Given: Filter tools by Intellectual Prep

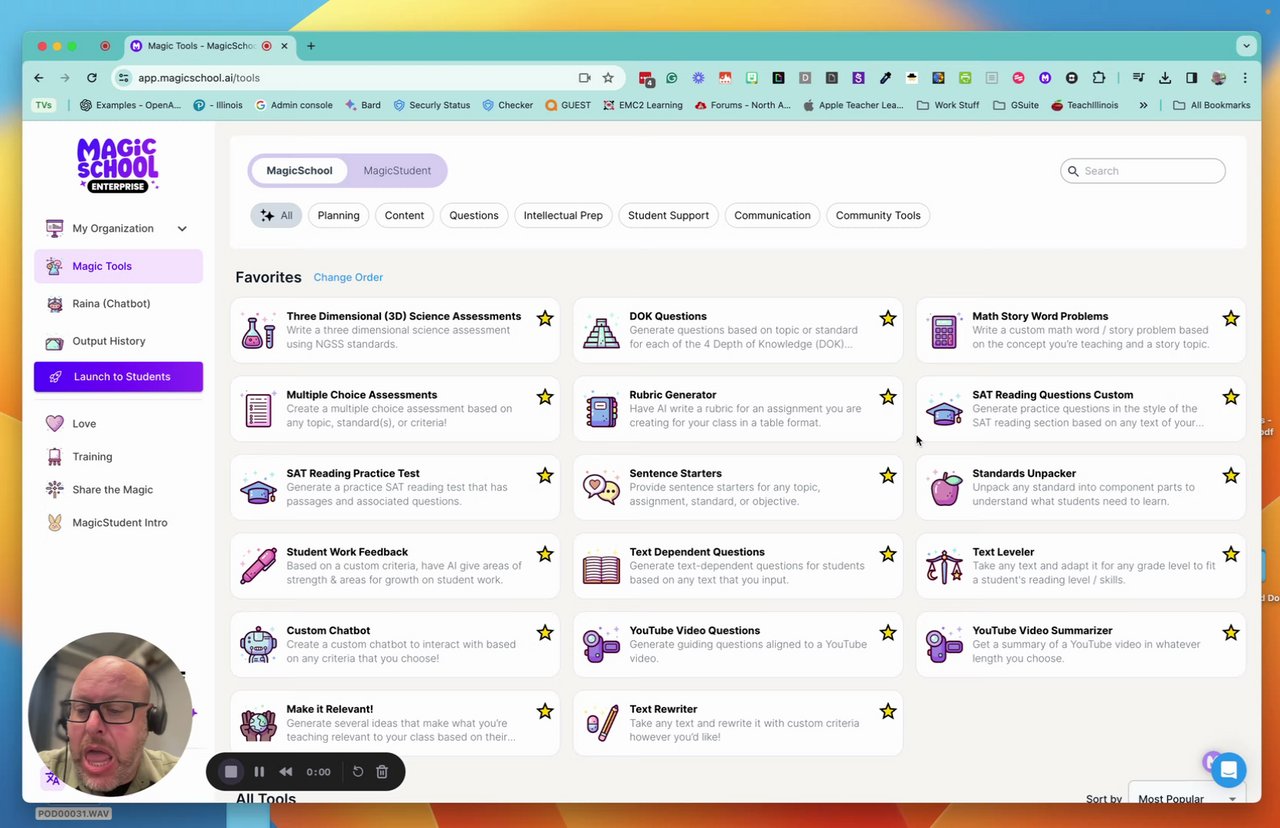Looking at the screenshot, I should coord(563,215).
